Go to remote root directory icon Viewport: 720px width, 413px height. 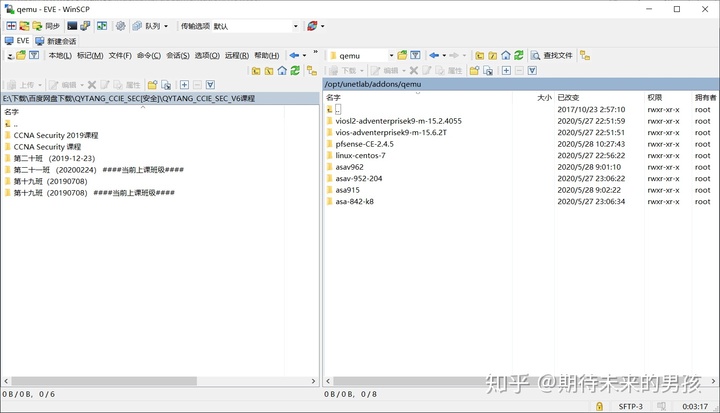[x=492, y=56]
